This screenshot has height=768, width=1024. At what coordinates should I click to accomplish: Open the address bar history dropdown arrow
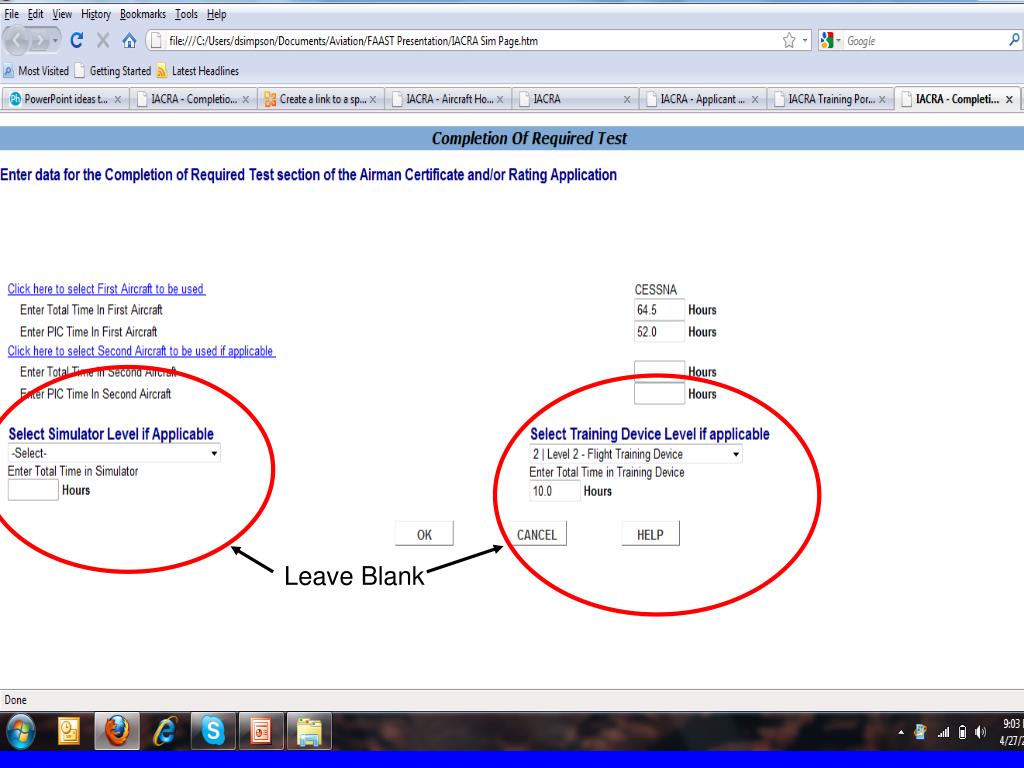[x=805, y=40]
